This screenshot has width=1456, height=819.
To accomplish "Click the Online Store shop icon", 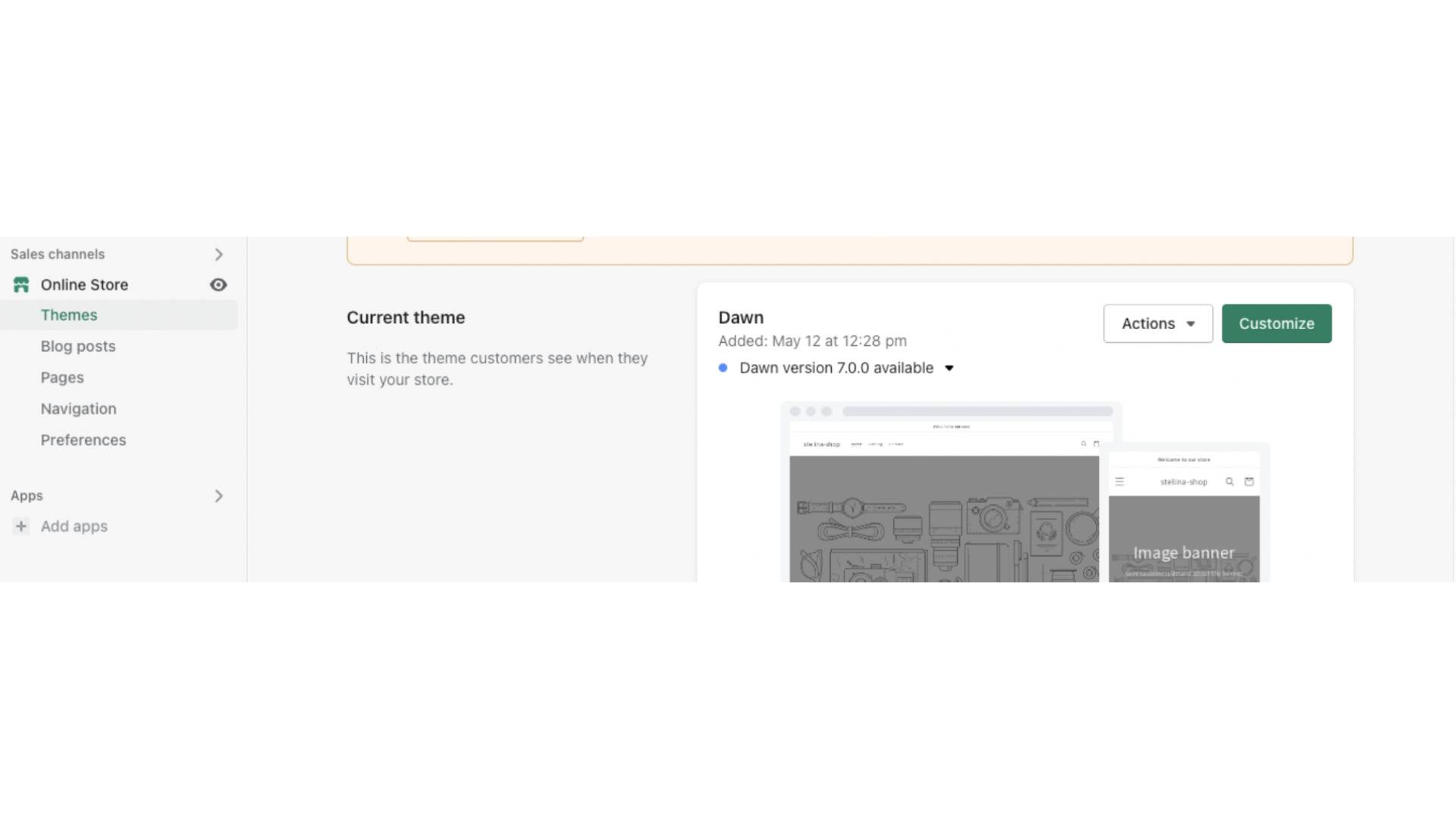I will pyautogui.click(x=21, y=285).
